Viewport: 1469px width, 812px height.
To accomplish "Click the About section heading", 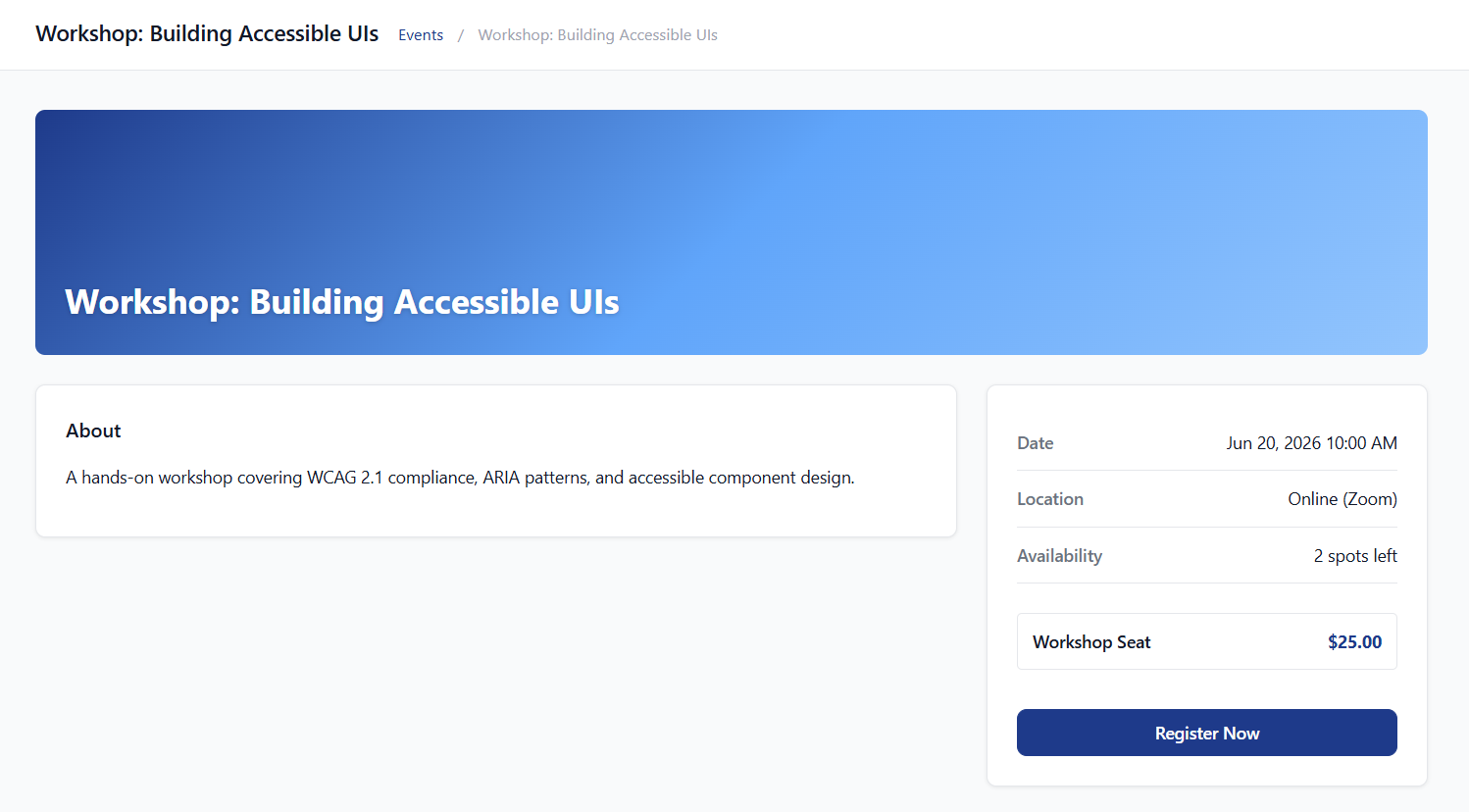I will pos(93,431).
